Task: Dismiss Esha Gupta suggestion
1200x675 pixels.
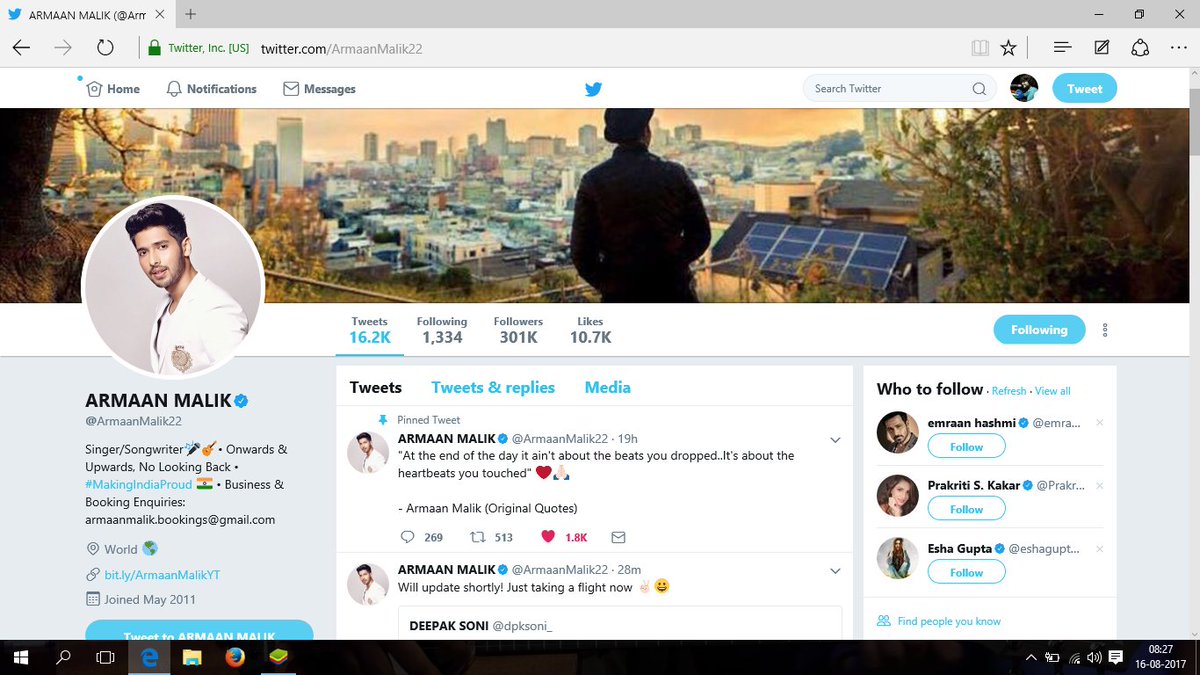Action: pyautogui.click(x=1100, y=548)
